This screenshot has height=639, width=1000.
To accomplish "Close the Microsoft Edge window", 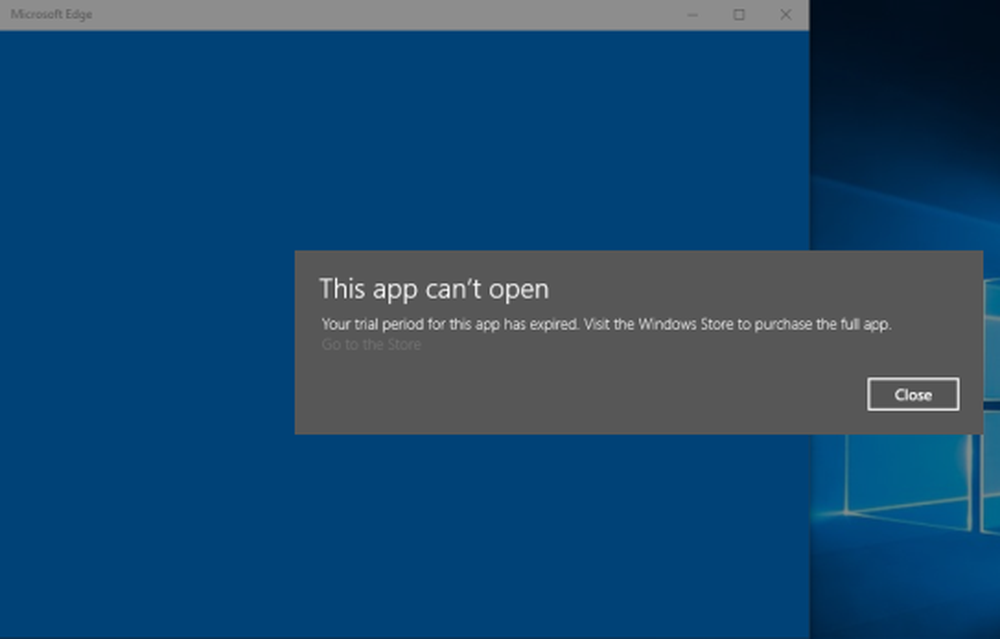I will [x=786, y=14].
